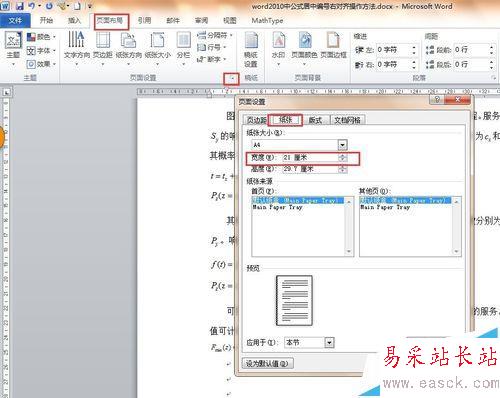
Task: Select Main Paper Tray in 首页 list
Action: (277, 207)
